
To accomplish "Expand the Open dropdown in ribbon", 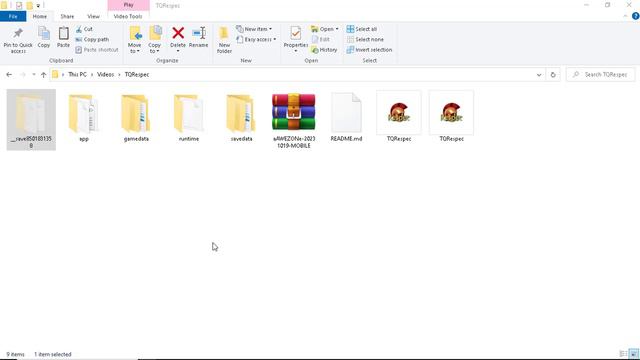I will (x=324, y=29).
